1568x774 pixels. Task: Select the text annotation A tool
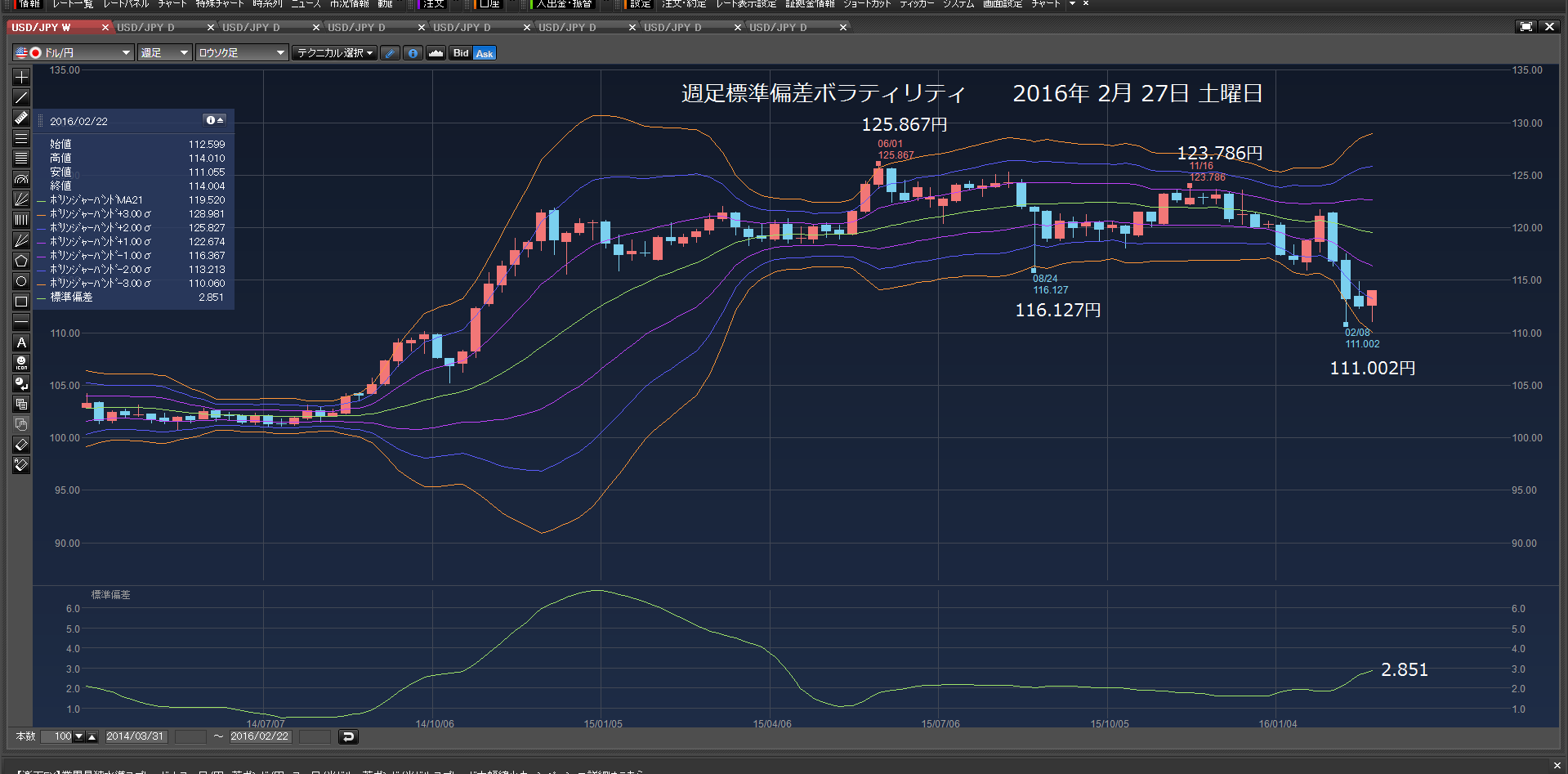tap(21, 342)
